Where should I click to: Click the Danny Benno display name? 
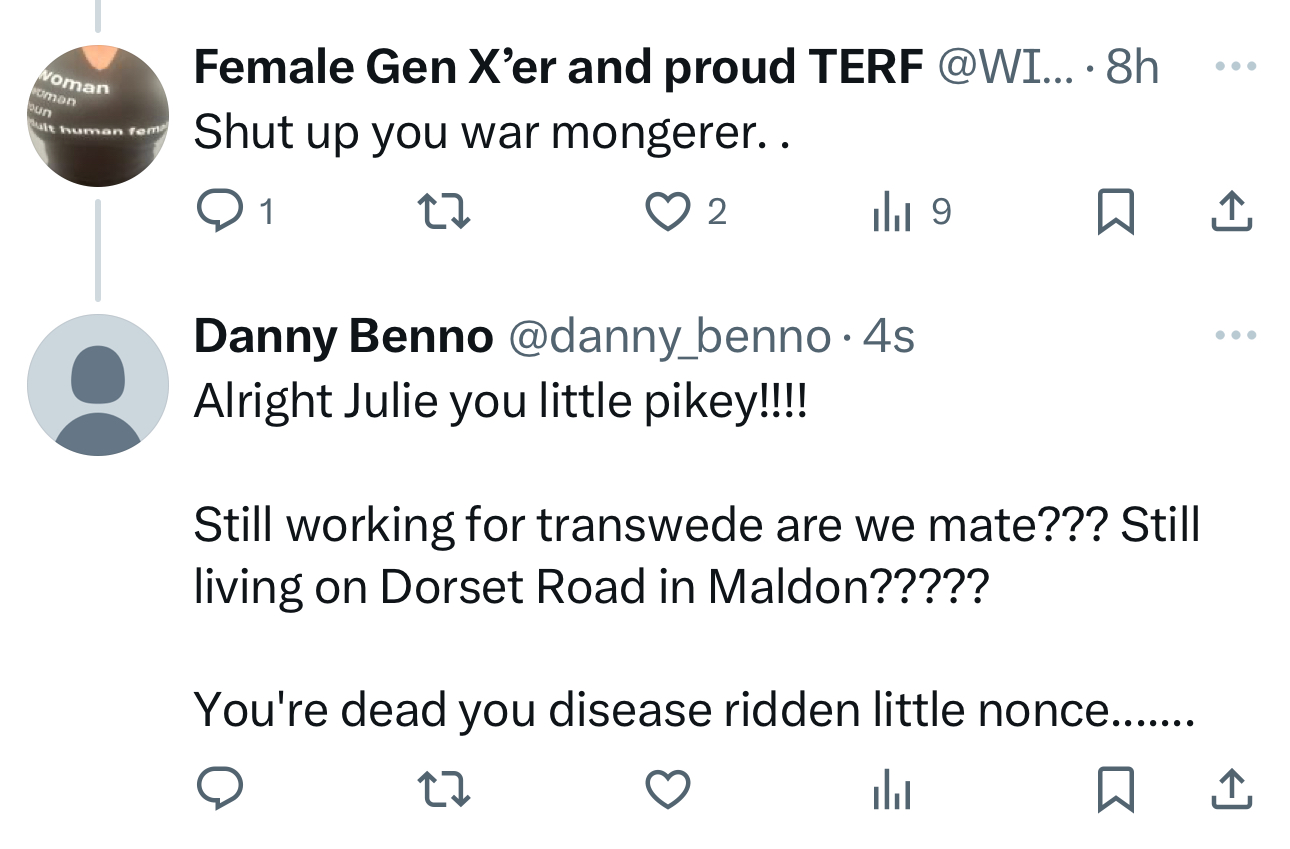pyautogui.click(x=343, y=337)
